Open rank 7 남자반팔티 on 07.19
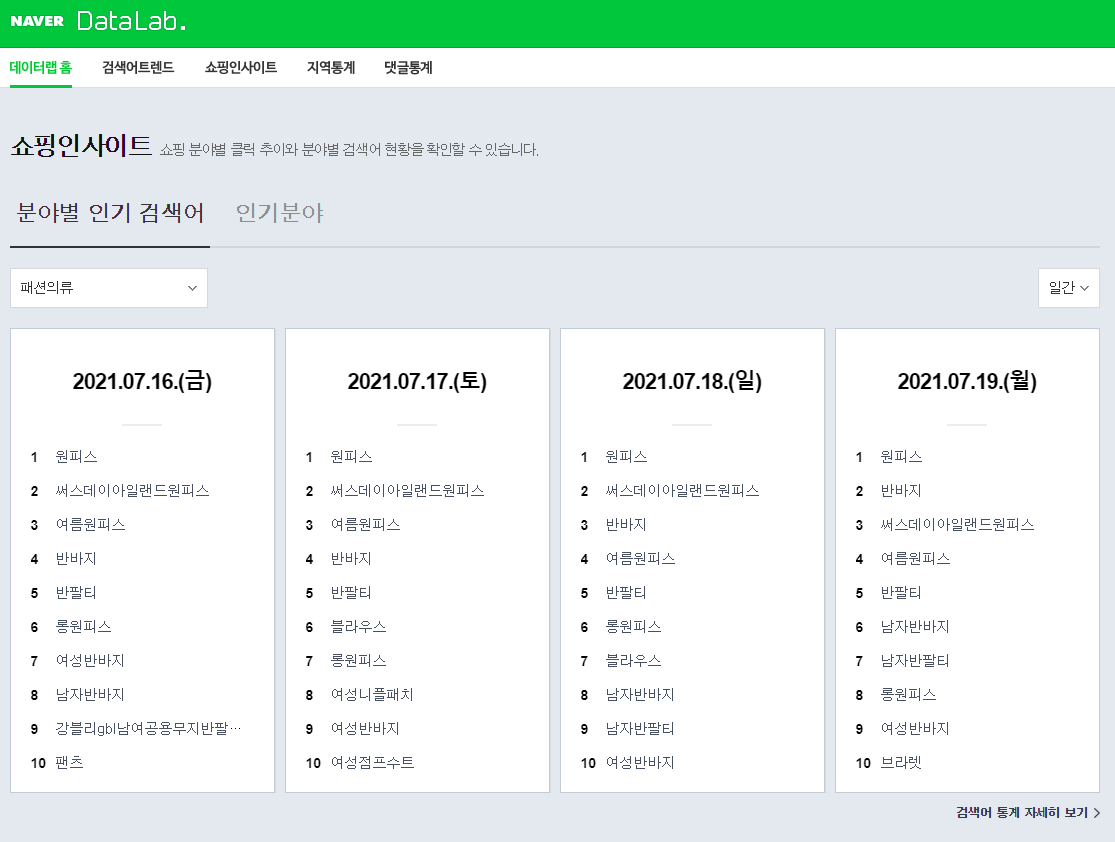Viewport: 1115px width, 842px height. [916, 661]
